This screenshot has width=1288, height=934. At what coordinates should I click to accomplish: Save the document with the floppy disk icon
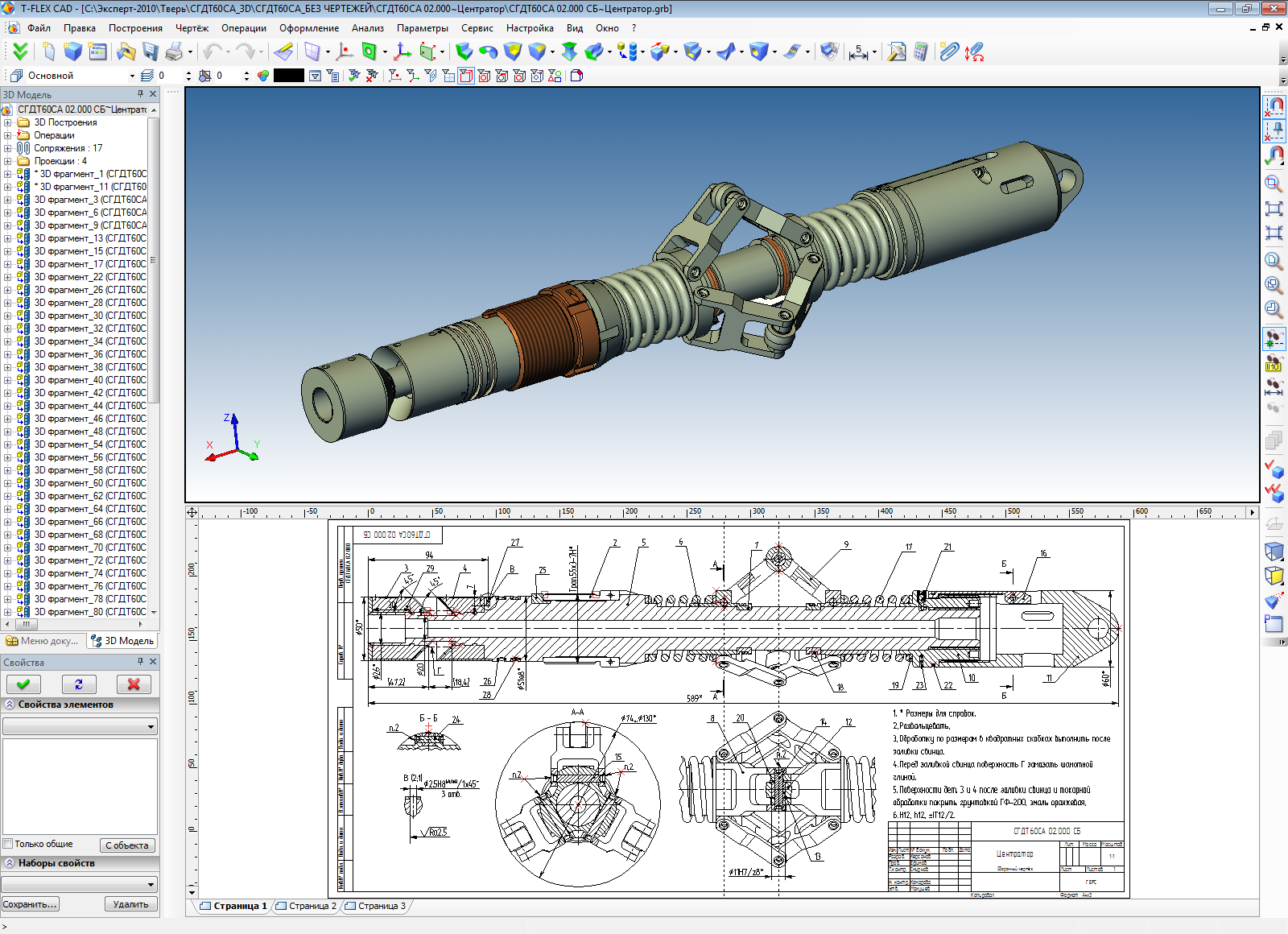click(x=151, y=52)
